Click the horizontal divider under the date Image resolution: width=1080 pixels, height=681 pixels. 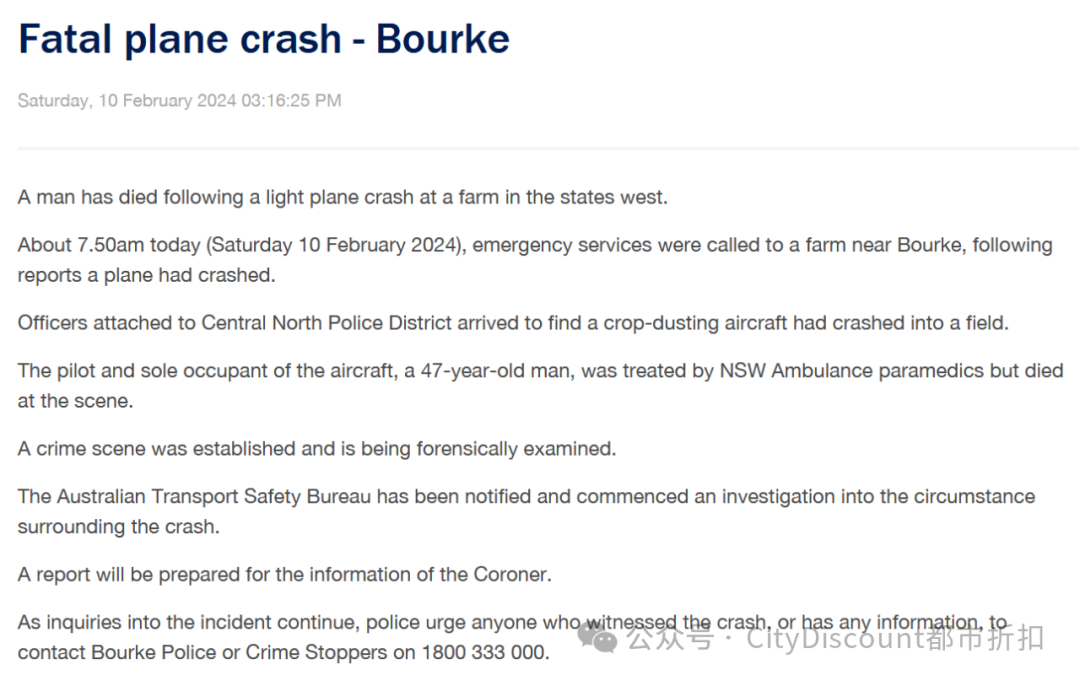548,148
